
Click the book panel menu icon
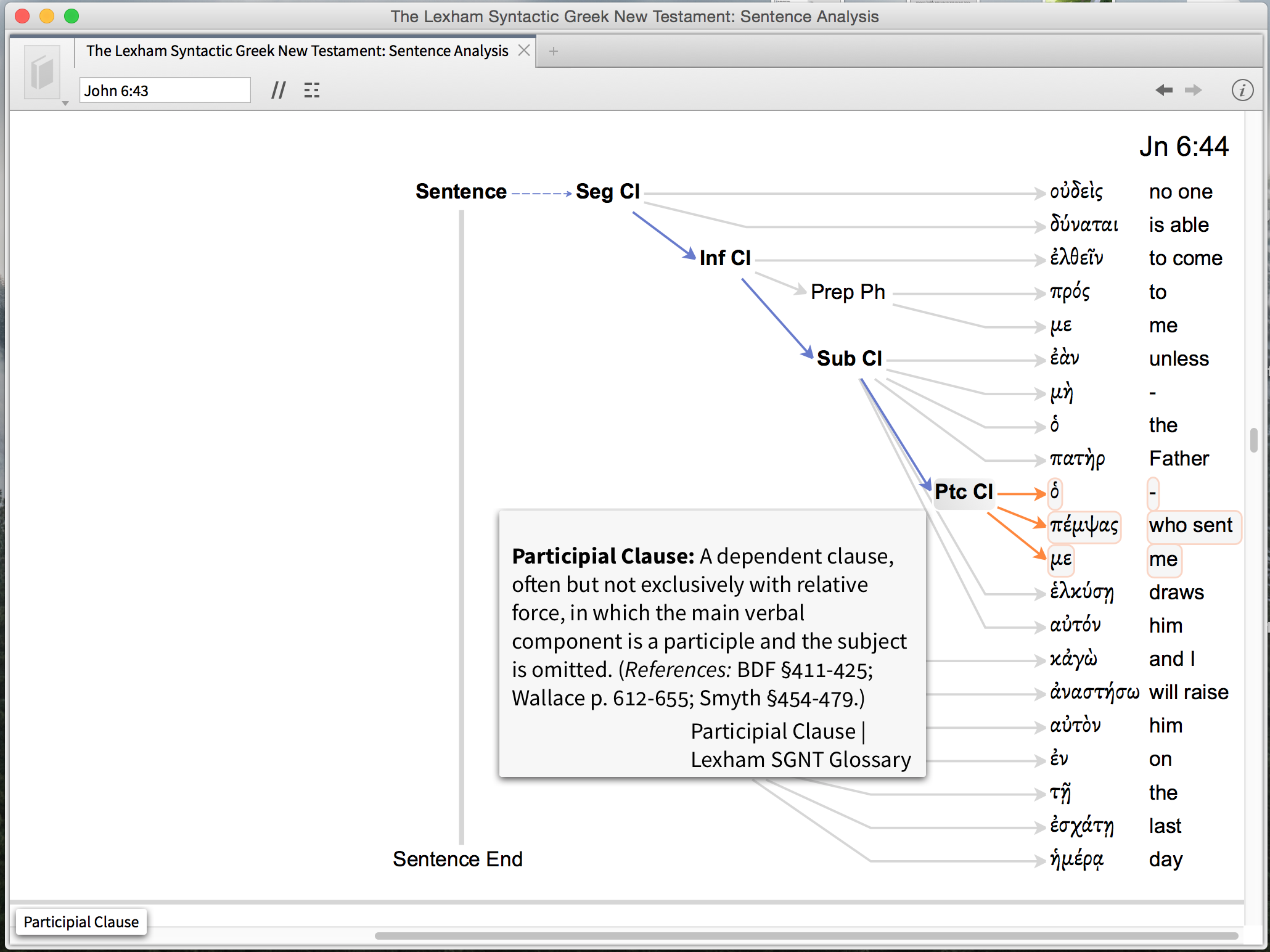tap(42, 72)
